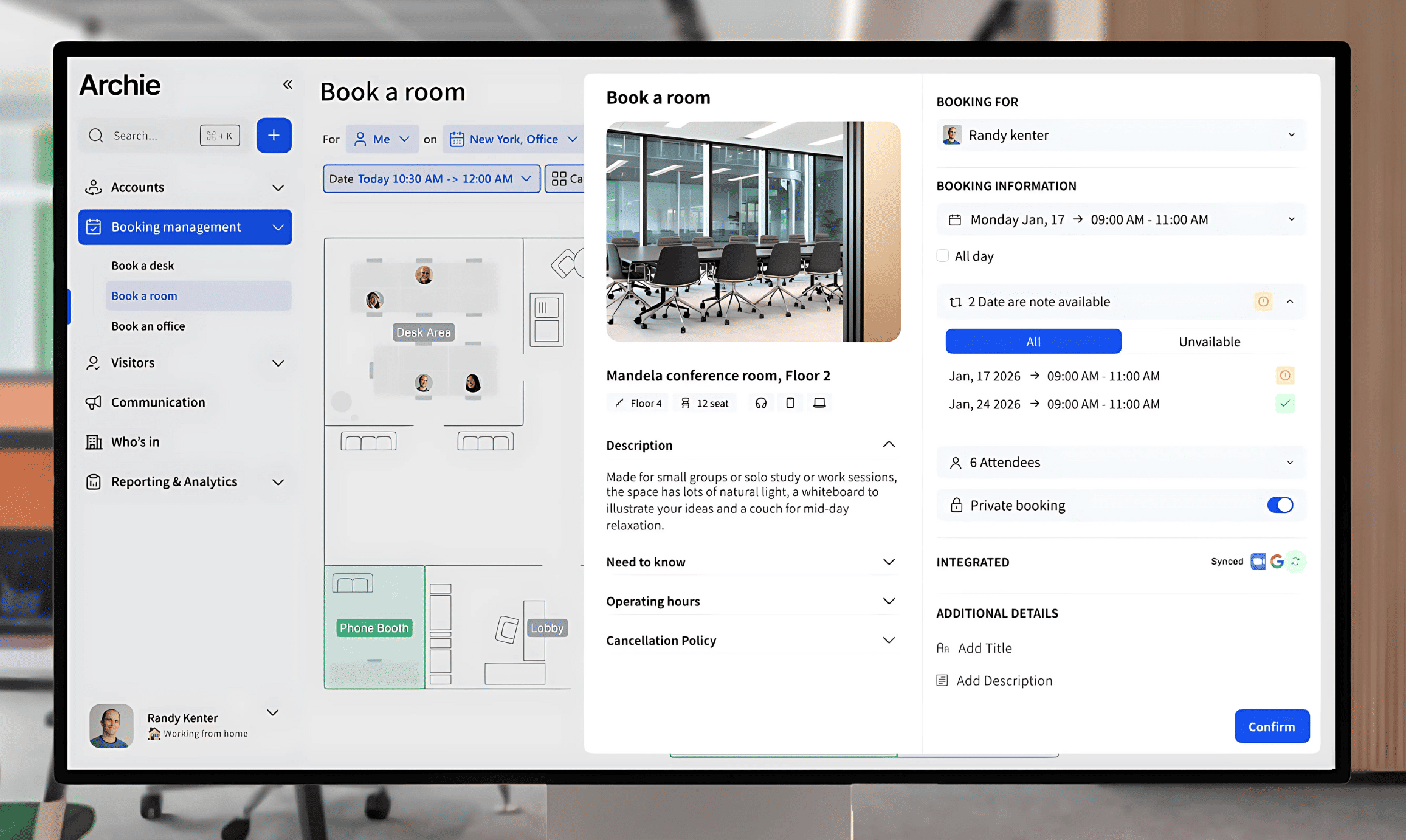This screenshot has width=1406, height=840.
Task: Click the blue plus add button
Action: pos(274,135)
